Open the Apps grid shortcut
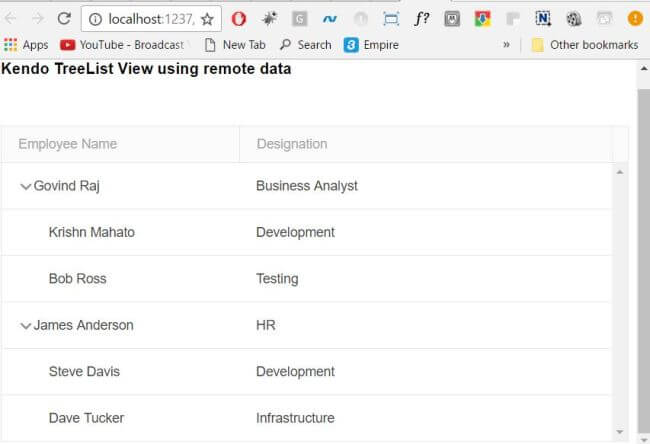The image size is (650, 444). (x=26, y=45)
